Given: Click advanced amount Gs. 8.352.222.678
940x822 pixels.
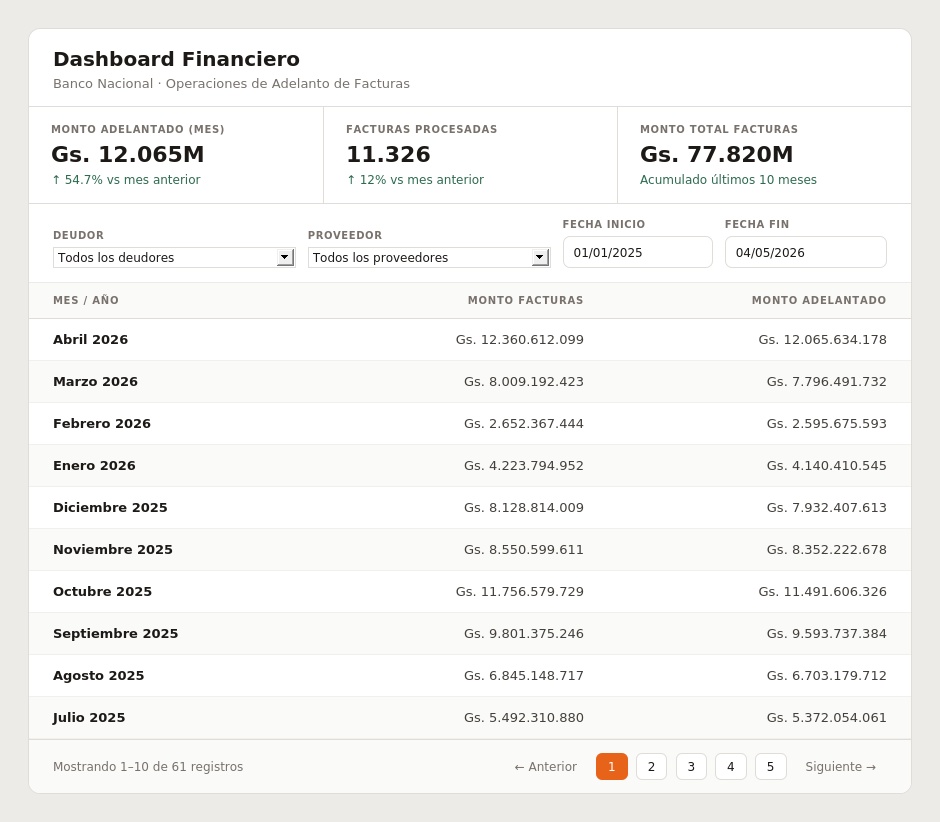Looking at the screenshot, I should pyautogui.click(x=826, y=549).
